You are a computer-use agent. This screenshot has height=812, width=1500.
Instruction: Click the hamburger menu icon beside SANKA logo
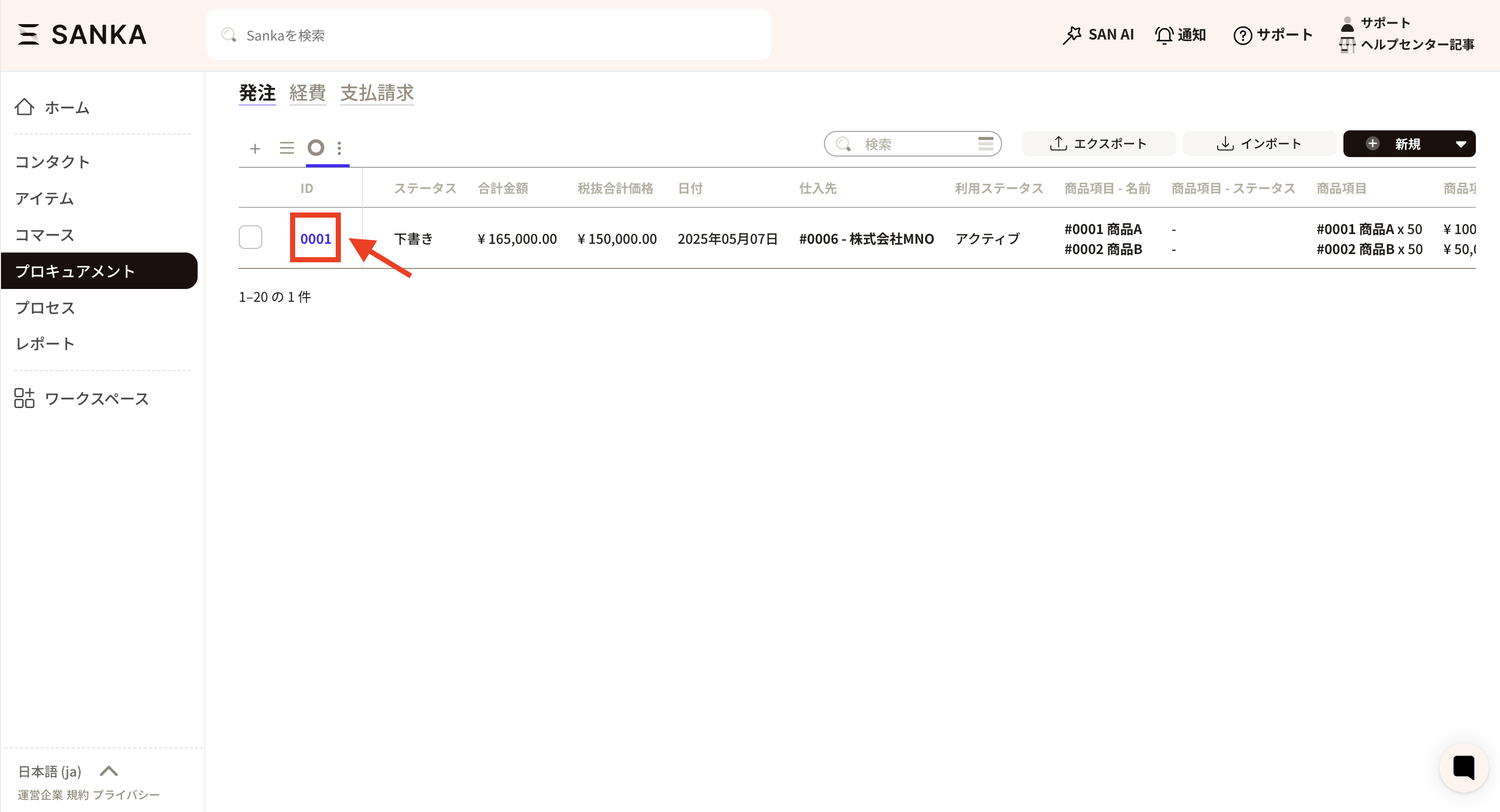tap(28, 34)
